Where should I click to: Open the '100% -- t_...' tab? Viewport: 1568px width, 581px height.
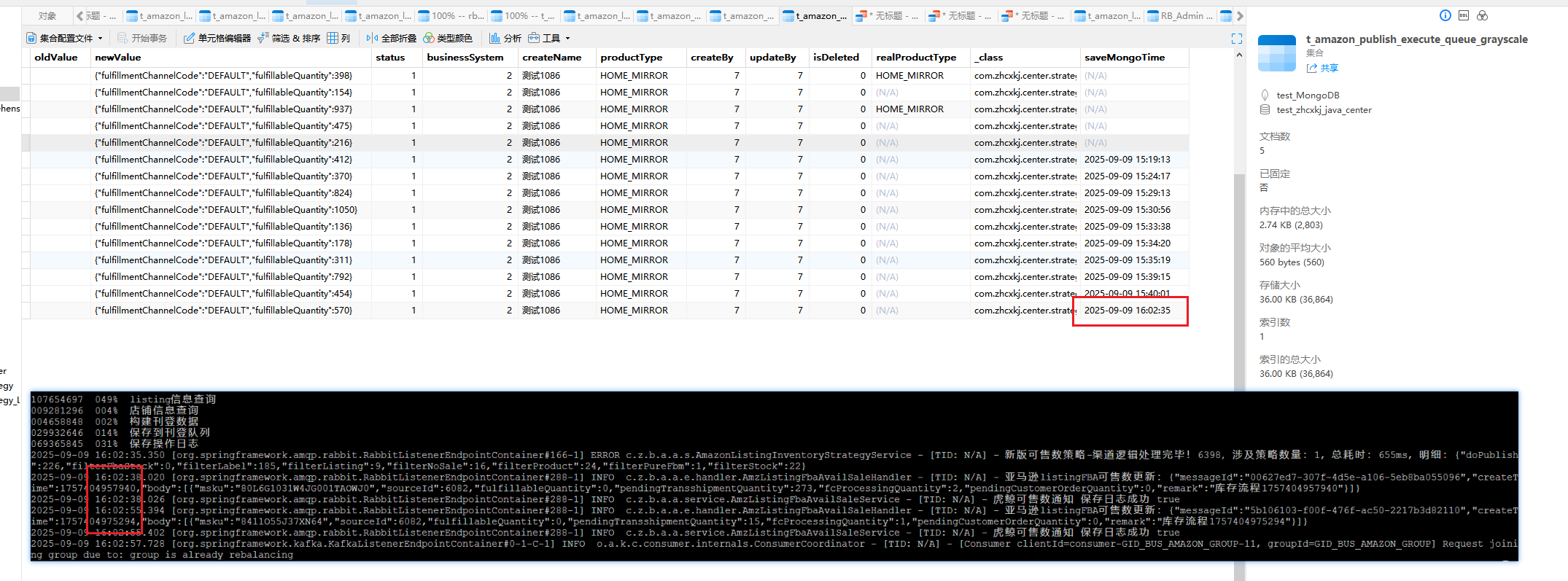pyautogui.click(x=523, y=16)
